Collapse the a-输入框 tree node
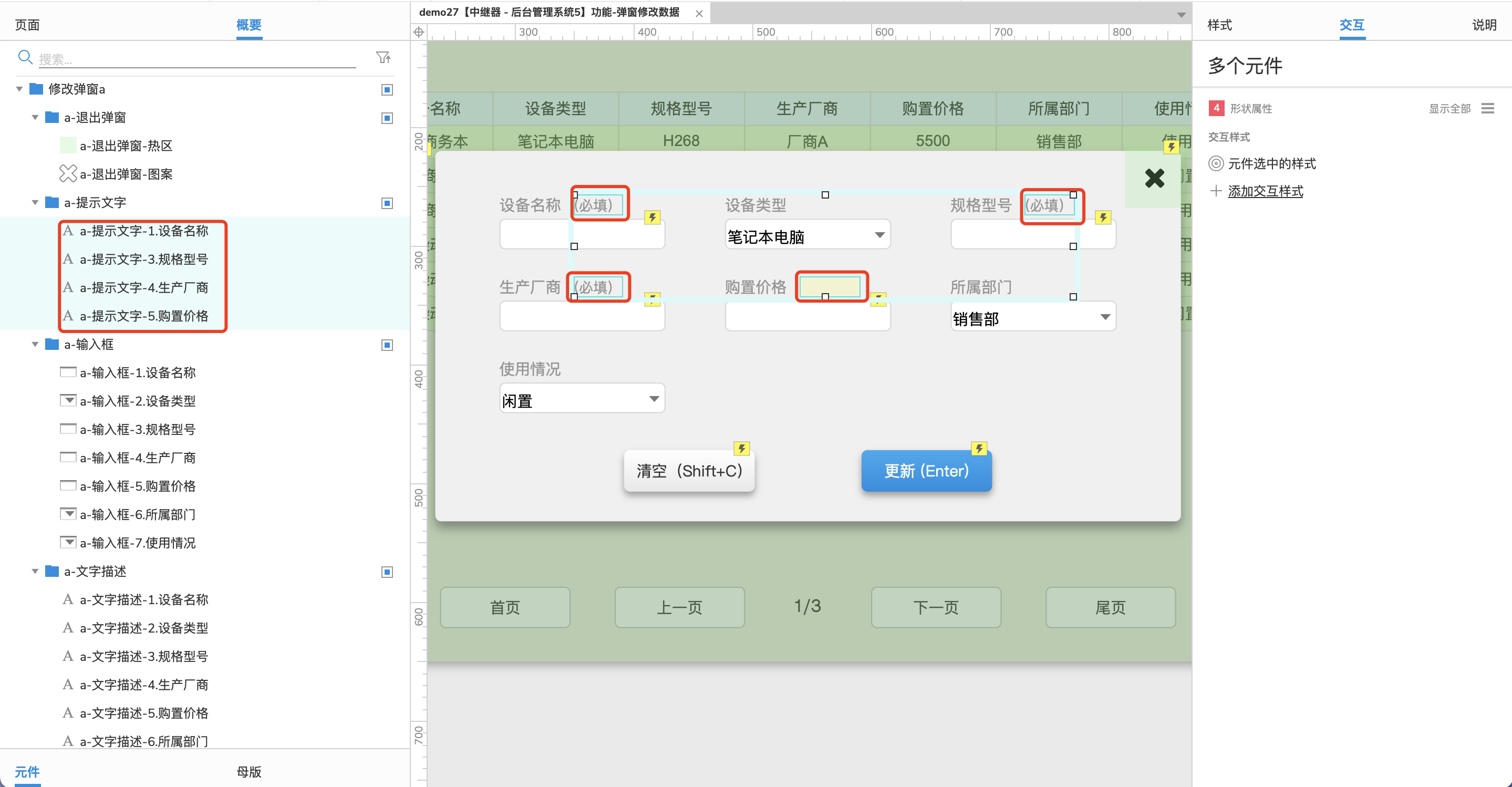Viewport: 1512px width, 787px height. point(35,345)
